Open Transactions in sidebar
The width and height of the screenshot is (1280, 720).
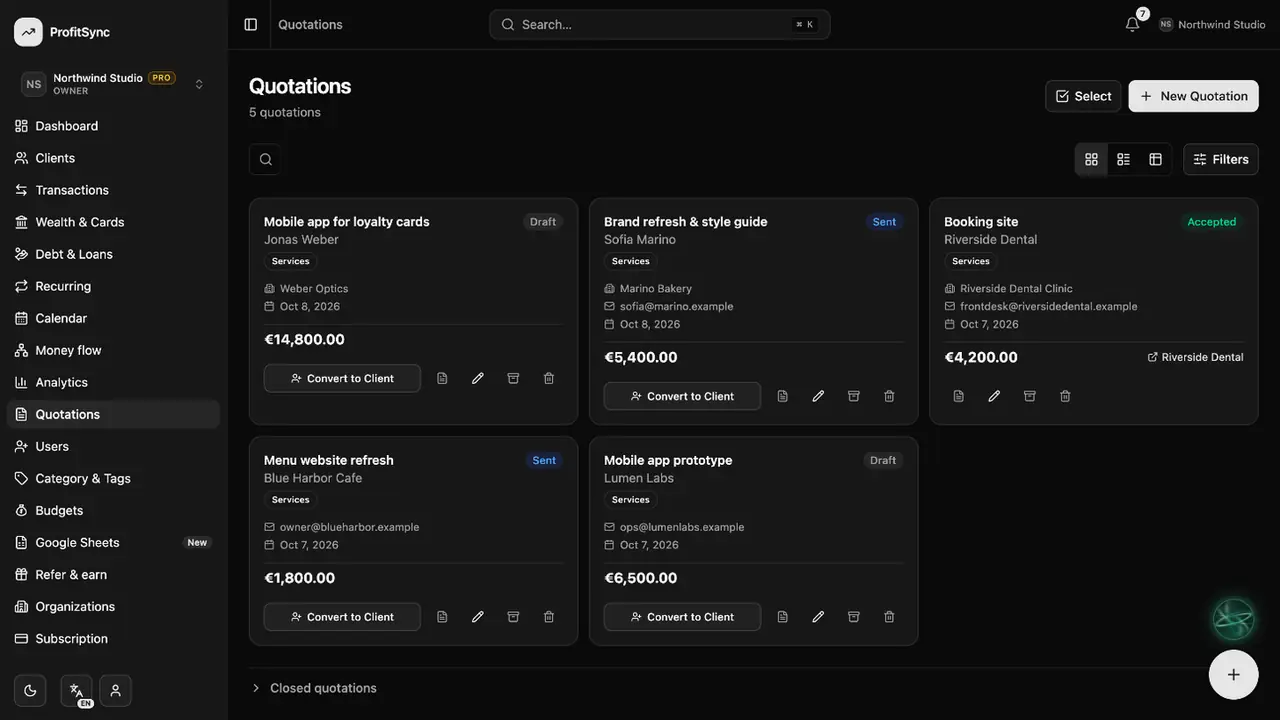point(114,190)
